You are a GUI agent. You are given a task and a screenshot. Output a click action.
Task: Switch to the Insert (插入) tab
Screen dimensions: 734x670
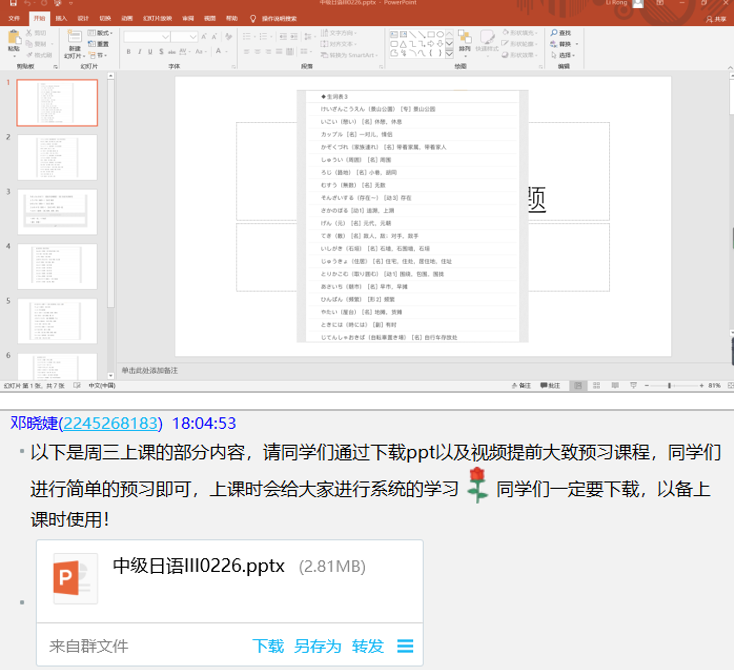point(61,18)
